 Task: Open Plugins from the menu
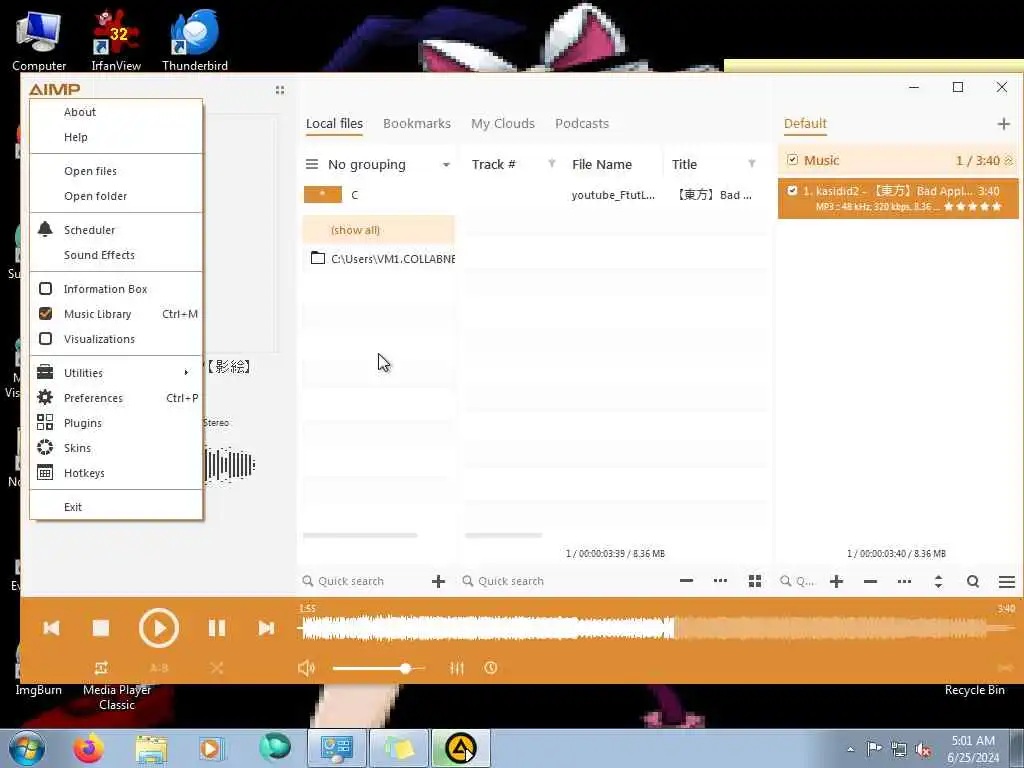click(116, 423)
